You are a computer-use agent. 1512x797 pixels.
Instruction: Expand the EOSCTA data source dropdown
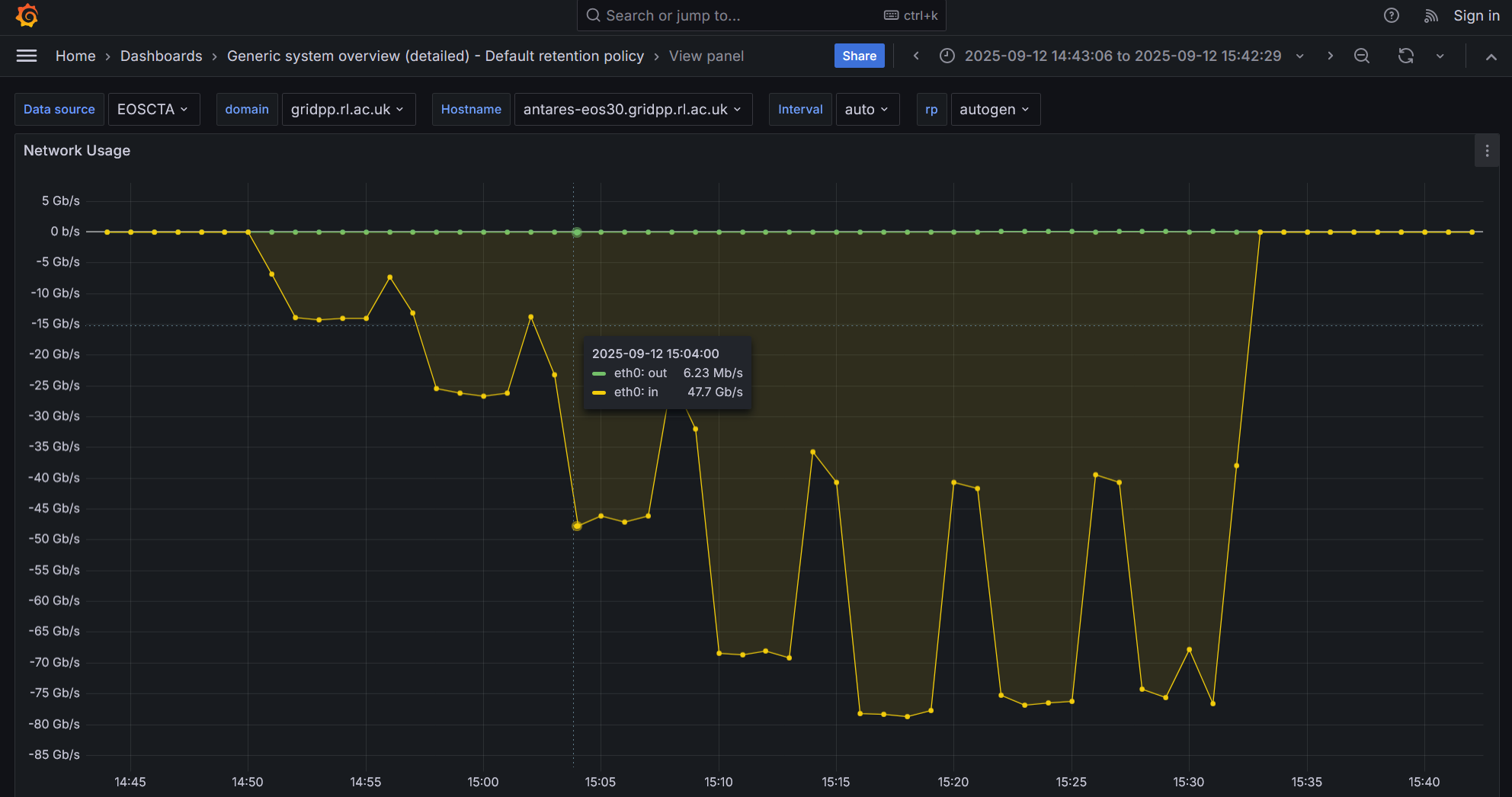tap(153, 109)
